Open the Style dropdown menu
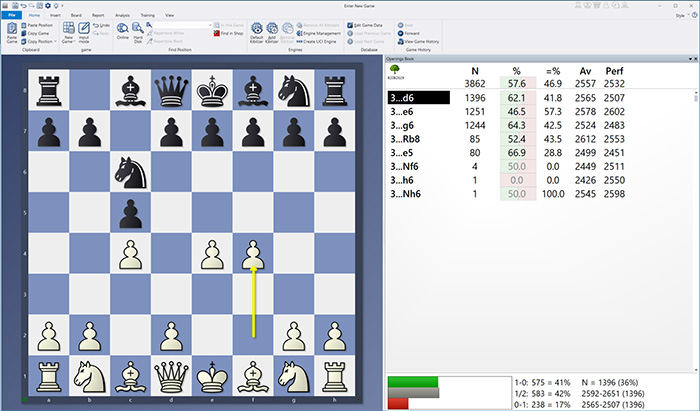This screenshot has height=411, width=700. click(x=683, y=16)
